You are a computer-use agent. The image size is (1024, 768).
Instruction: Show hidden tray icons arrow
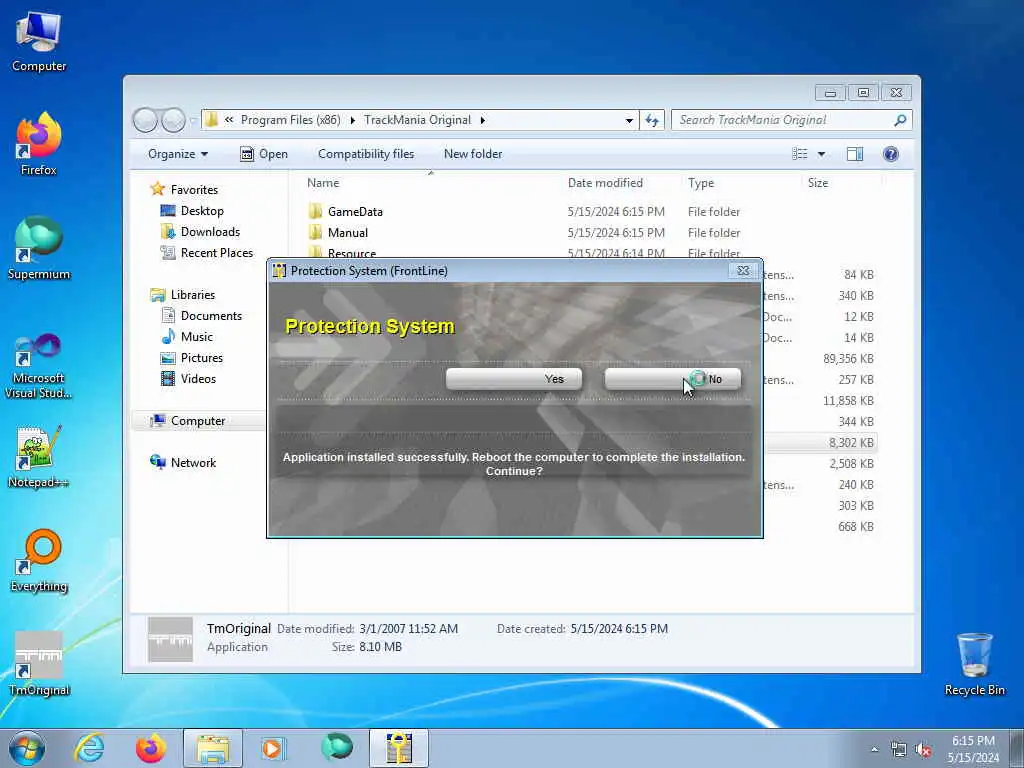[874, 749]
